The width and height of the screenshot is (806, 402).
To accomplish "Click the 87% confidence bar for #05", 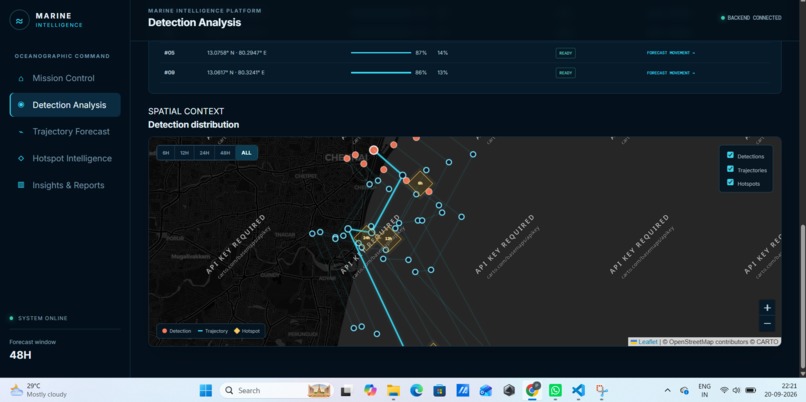I will point(381,53).
